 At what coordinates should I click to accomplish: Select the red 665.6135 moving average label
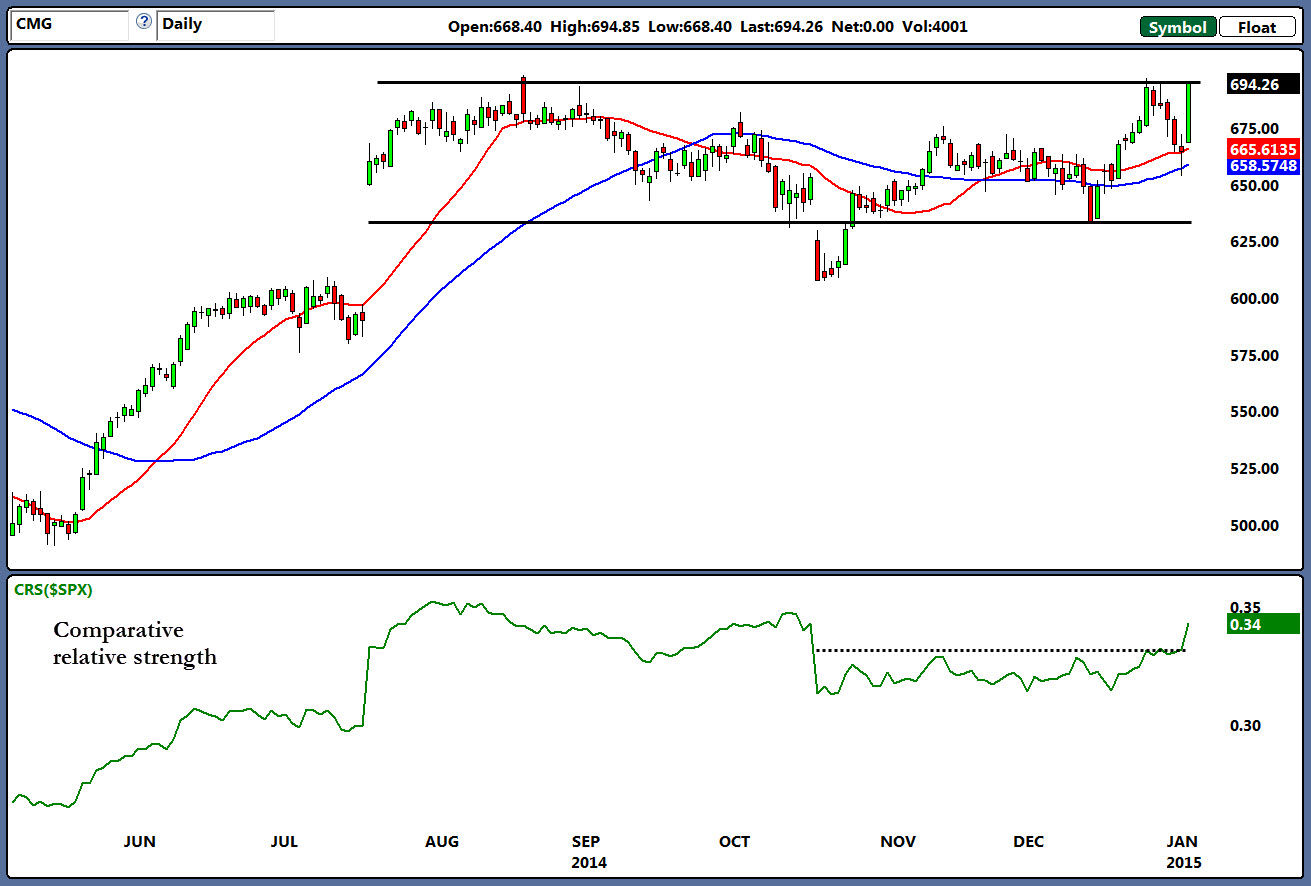click(x=1262, y=148)
